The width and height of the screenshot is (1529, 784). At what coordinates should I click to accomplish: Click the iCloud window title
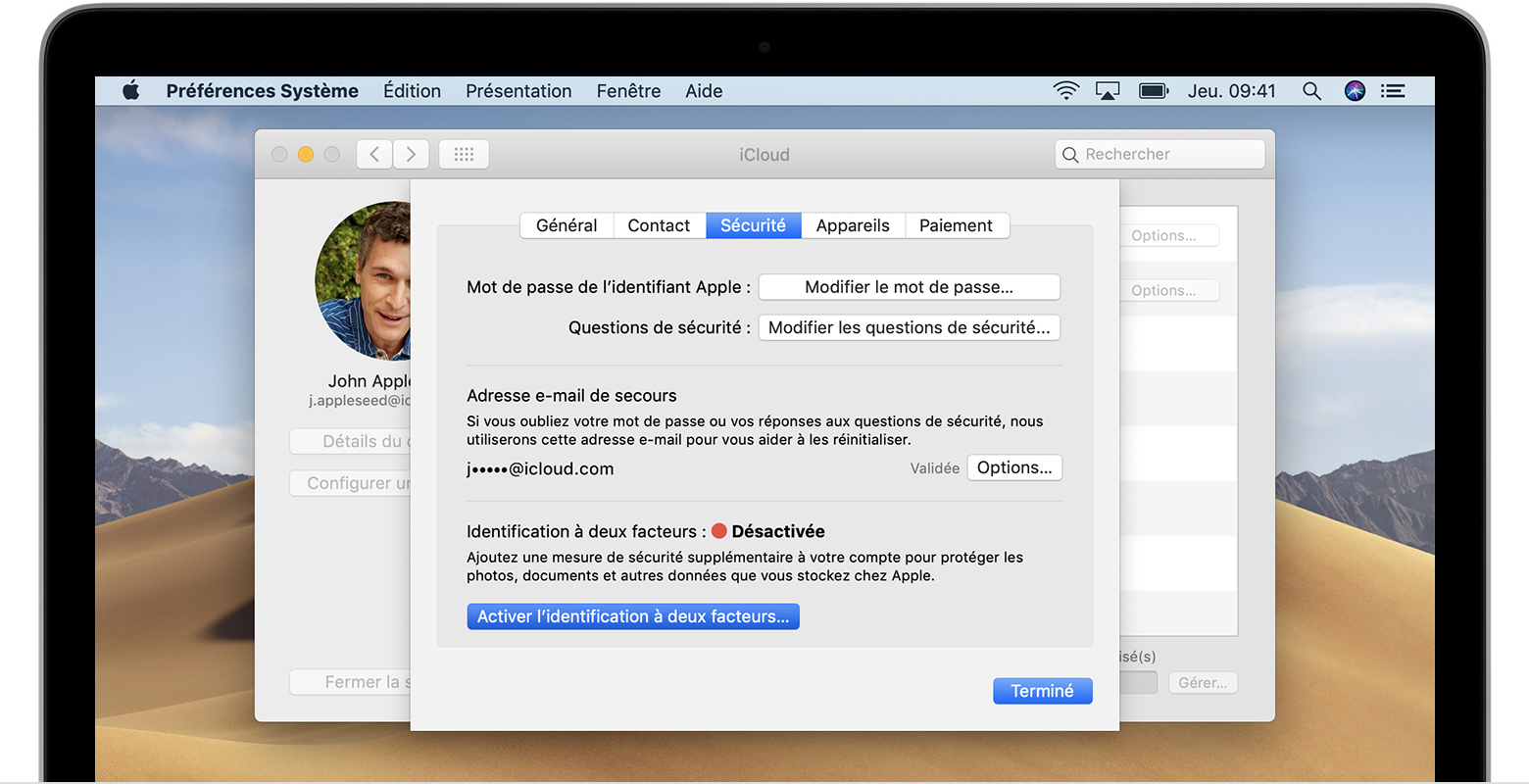tap(764, 155)
